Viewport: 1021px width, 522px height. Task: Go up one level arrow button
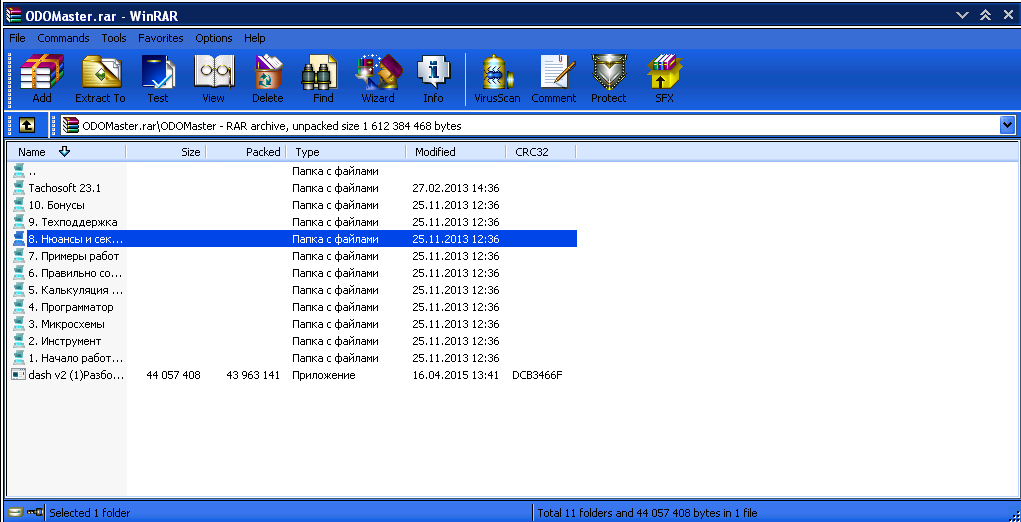pyautogui.click(x=27, y=125)
